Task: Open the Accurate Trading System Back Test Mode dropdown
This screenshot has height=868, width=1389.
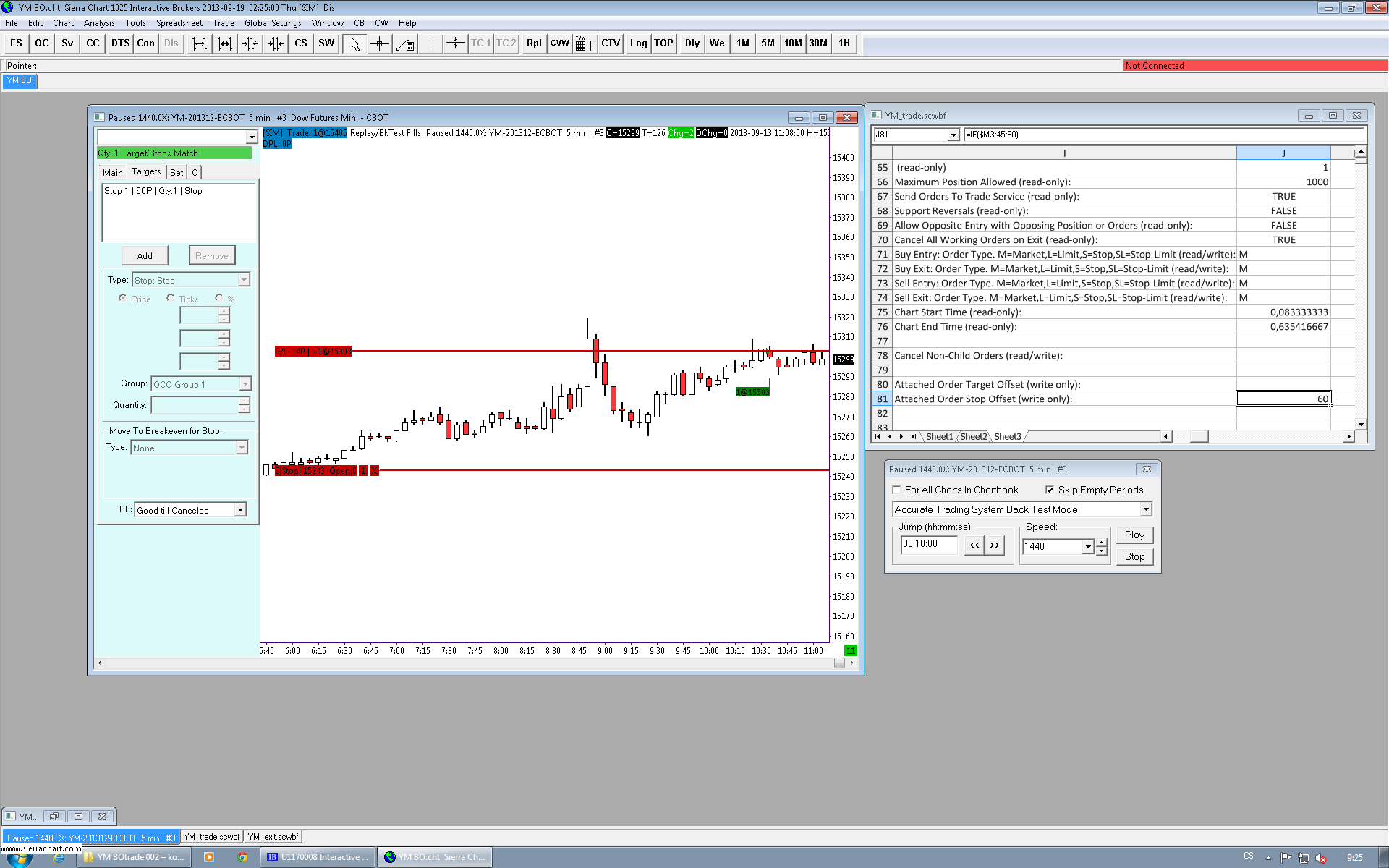Action: pyautogui.click(x=1146, y=509)
